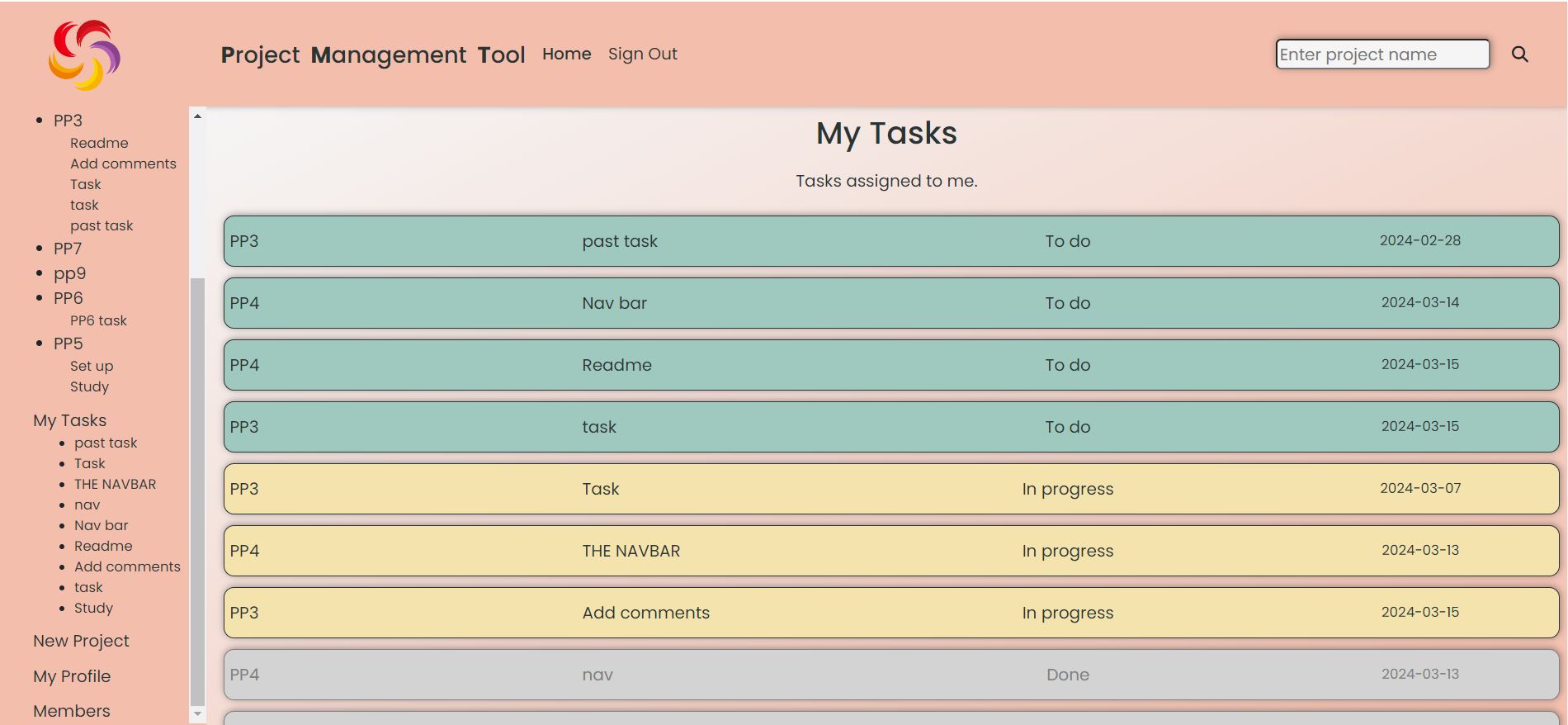
Task: Select THE NAVBAR in My Tasks list
Action: coord(115,484)
